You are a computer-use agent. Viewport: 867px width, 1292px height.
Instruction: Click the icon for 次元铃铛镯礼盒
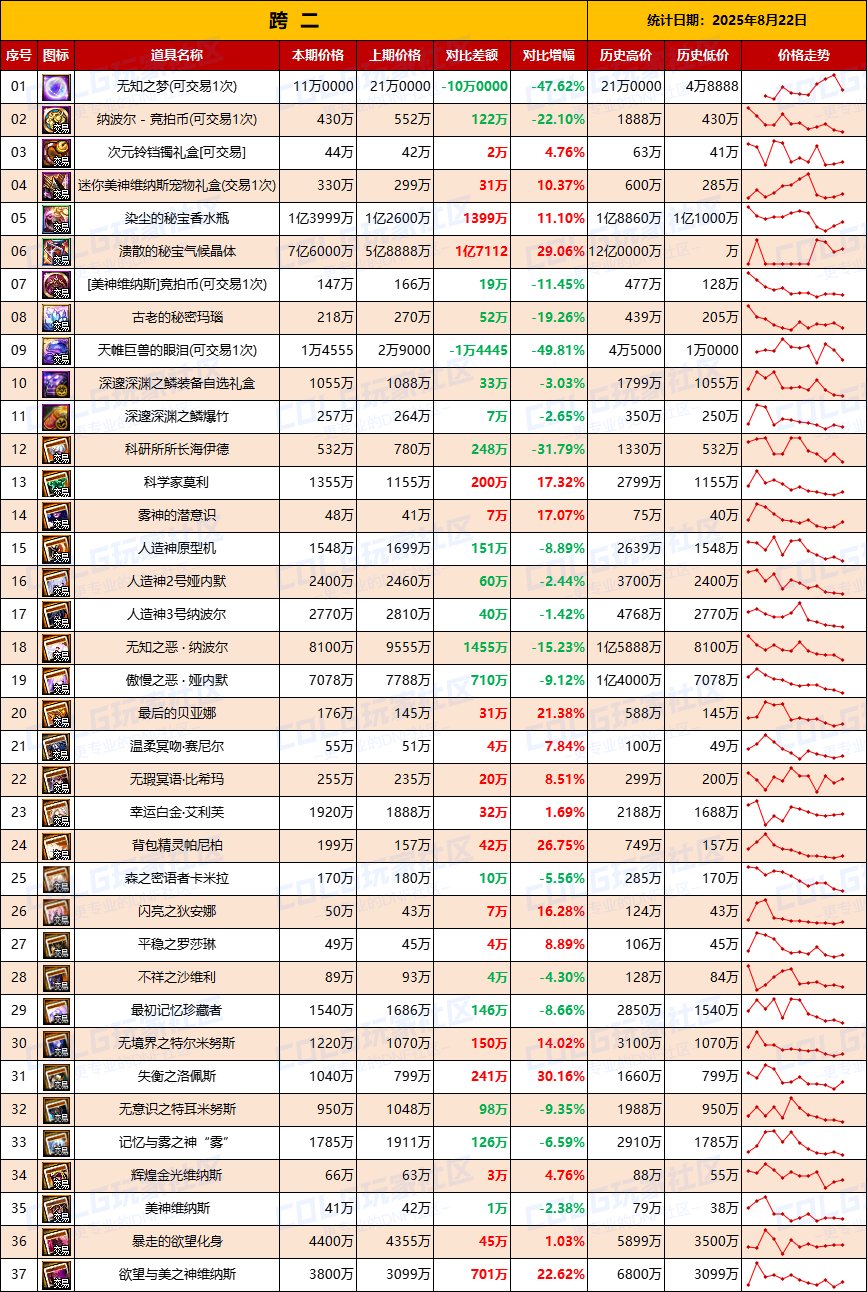coord(56,153)
